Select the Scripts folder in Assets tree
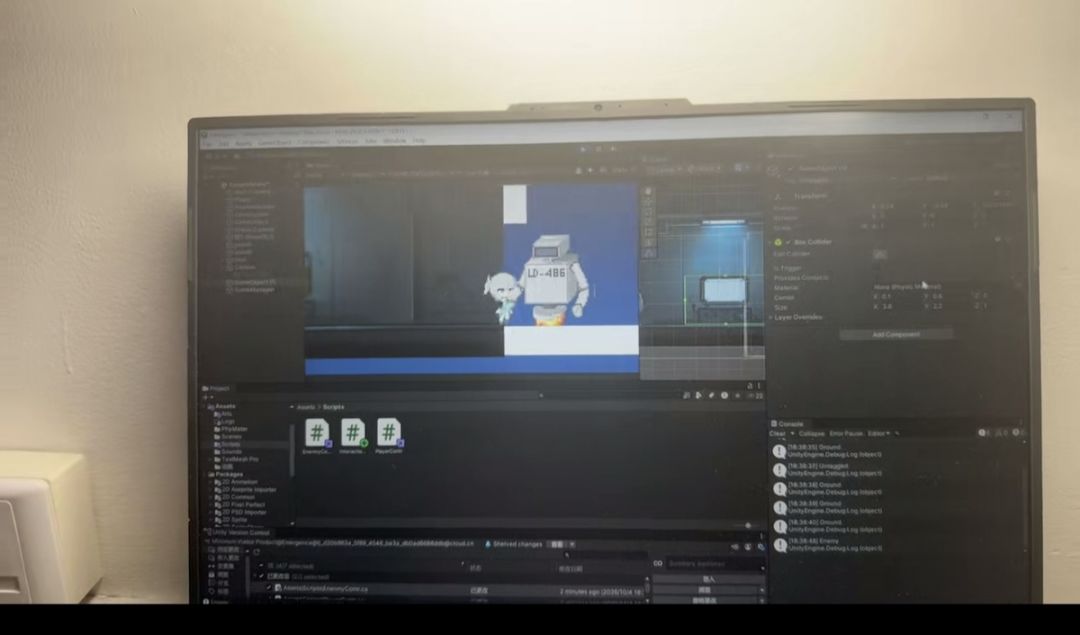1080x635 pixels. point(231,444)
